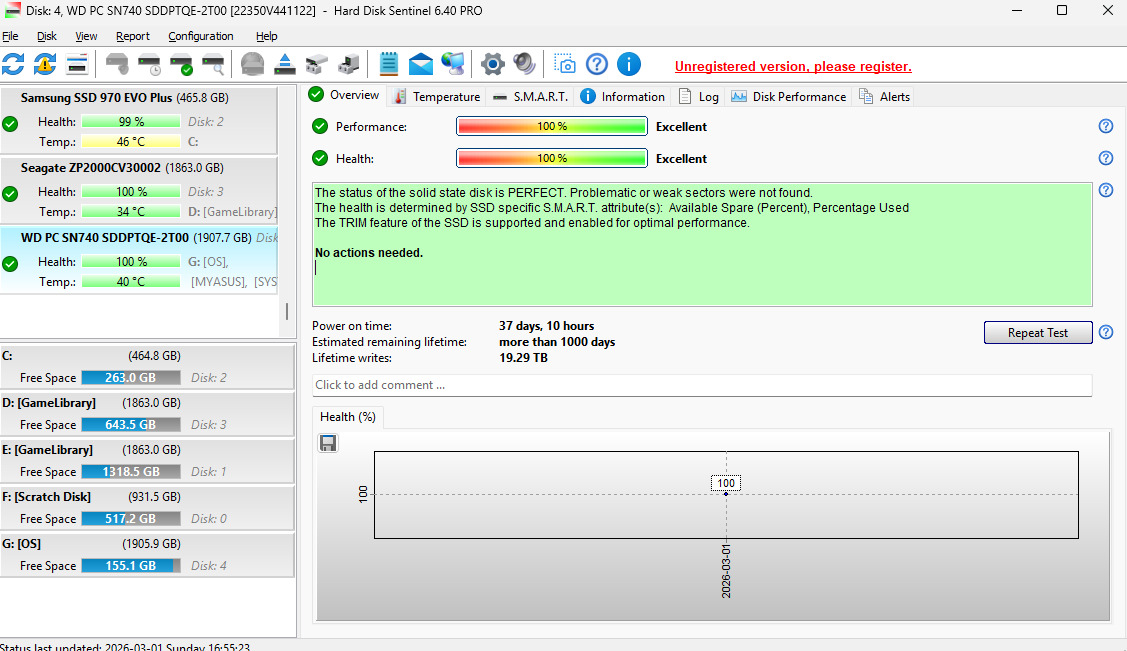Click the disk with clock toolbar icon
Image resolution: width=1127 pixels, height=651 pixels.
(x=150, y=64)
